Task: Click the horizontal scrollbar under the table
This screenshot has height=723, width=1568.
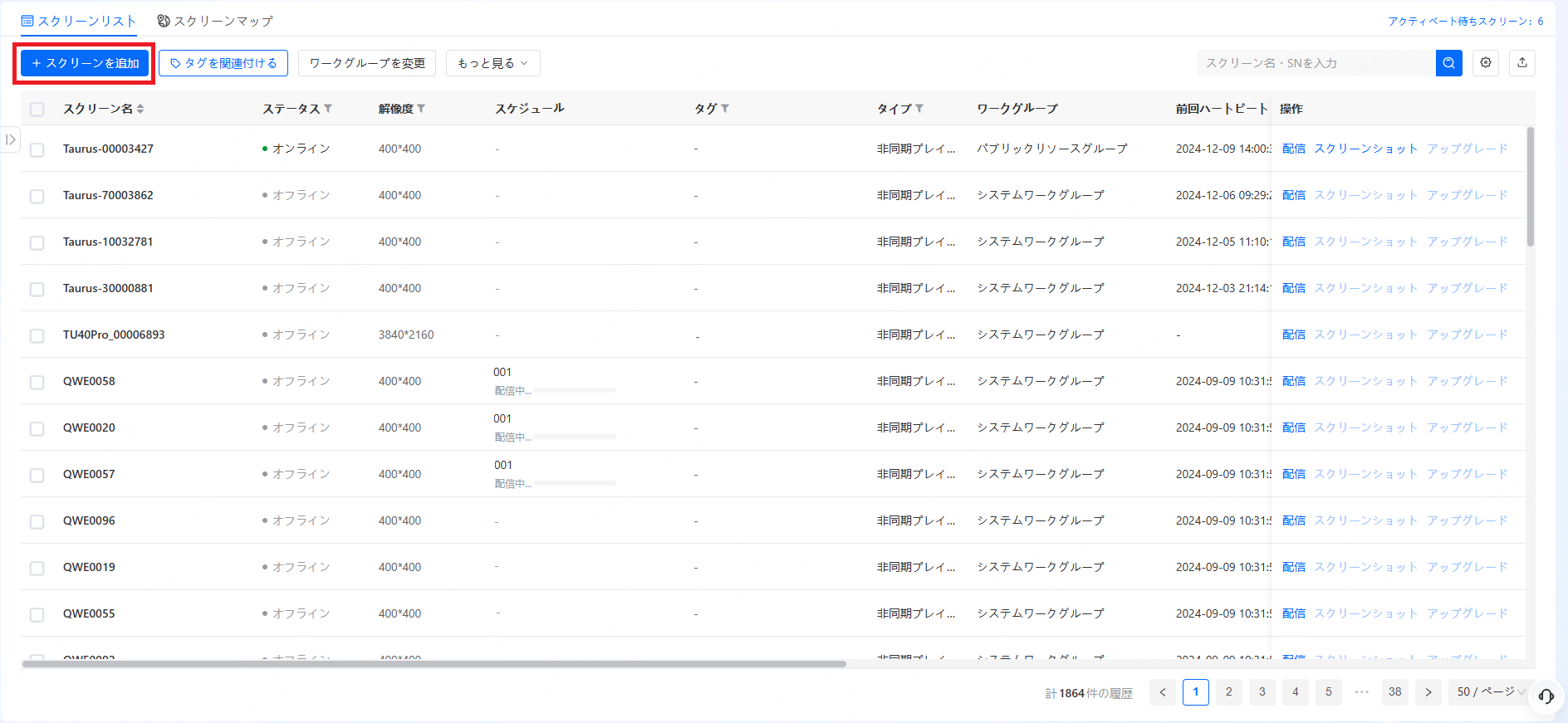Action: point(434,664)
